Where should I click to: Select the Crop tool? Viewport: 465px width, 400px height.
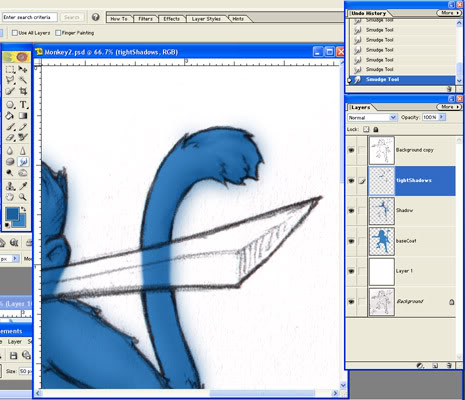(x=23, y=91)
